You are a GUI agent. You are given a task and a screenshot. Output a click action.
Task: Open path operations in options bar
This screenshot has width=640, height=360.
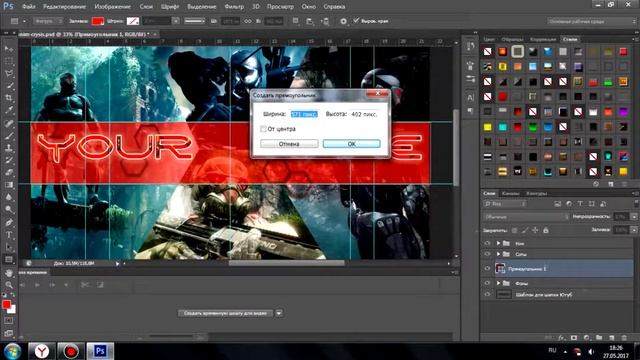[x=296, y=21]
